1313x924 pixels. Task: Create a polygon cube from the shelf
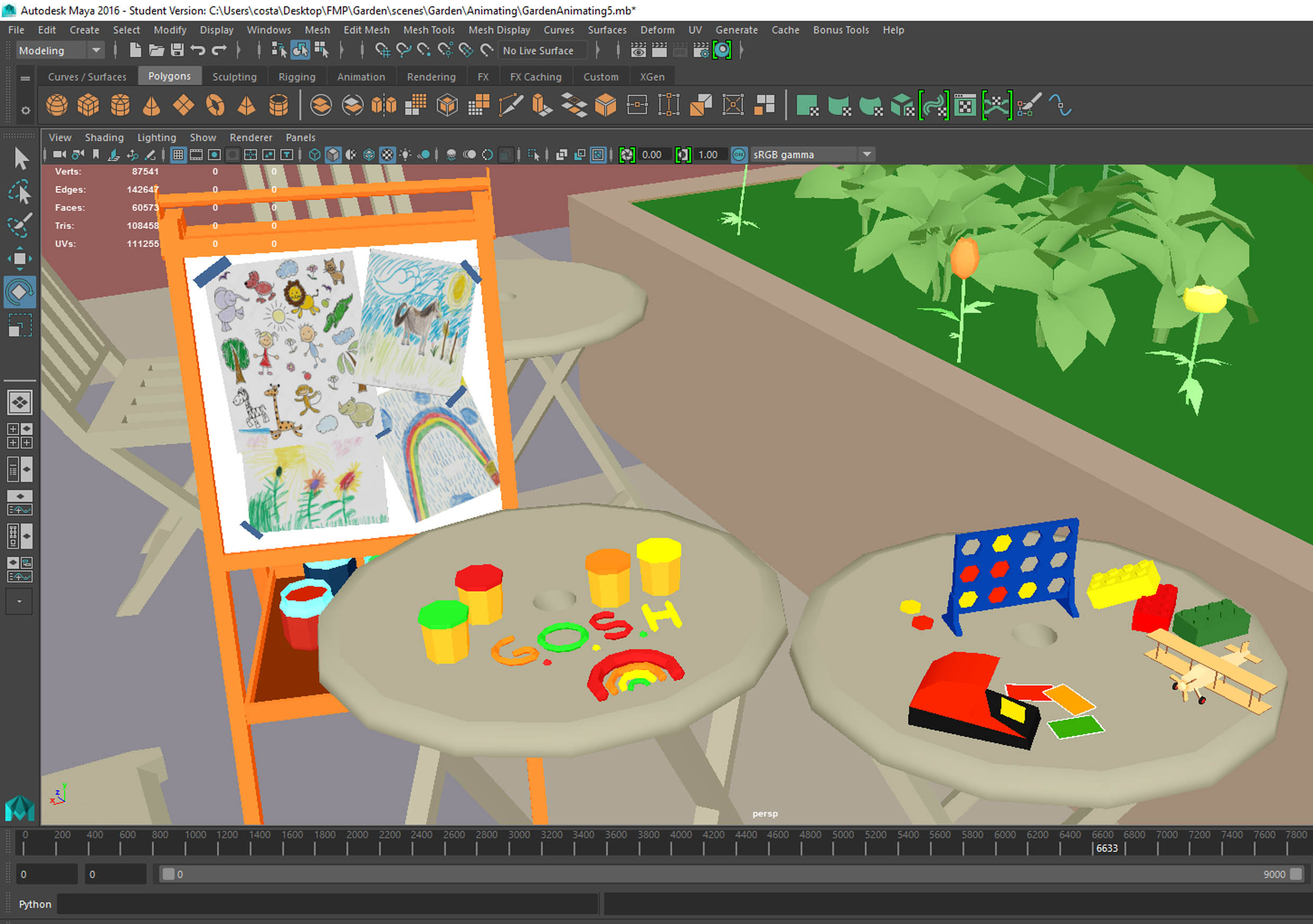(x=88, y=105)
